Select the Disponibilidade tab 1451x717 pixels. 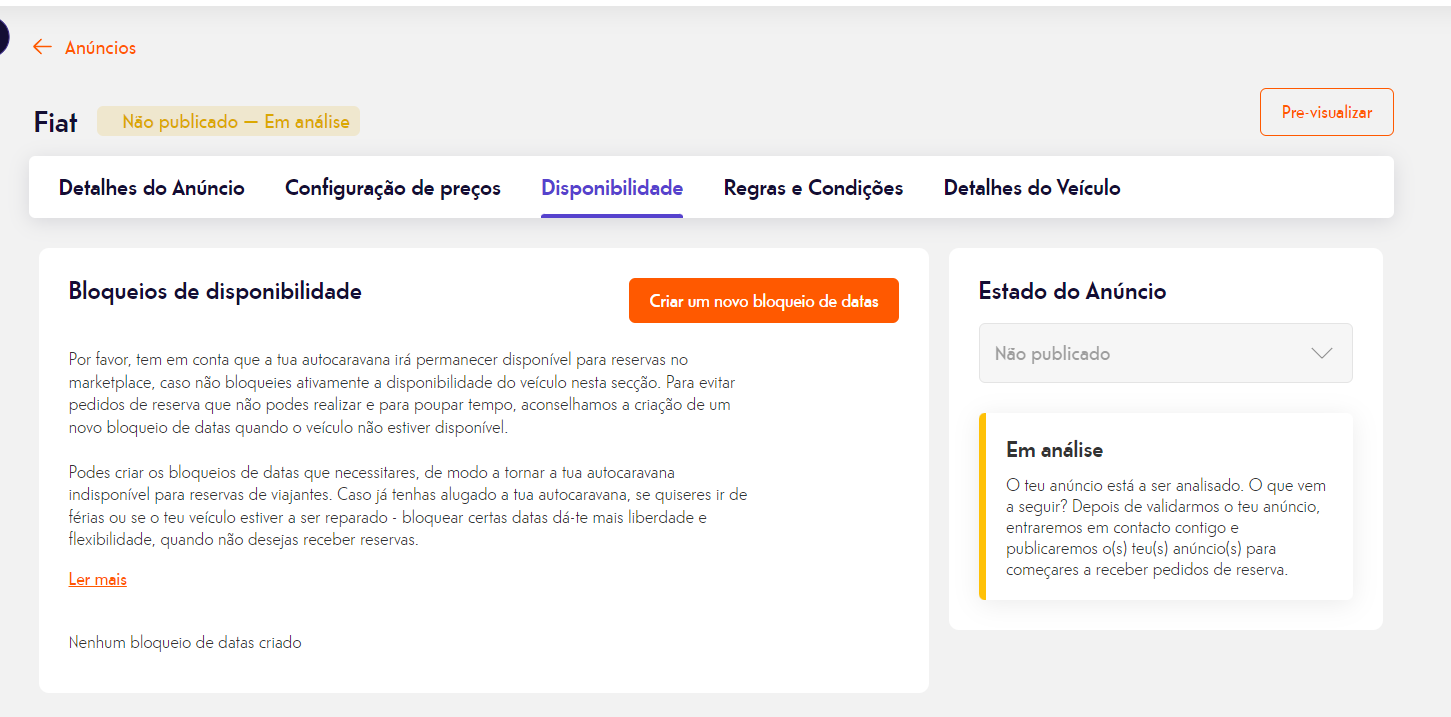point(612,188)
